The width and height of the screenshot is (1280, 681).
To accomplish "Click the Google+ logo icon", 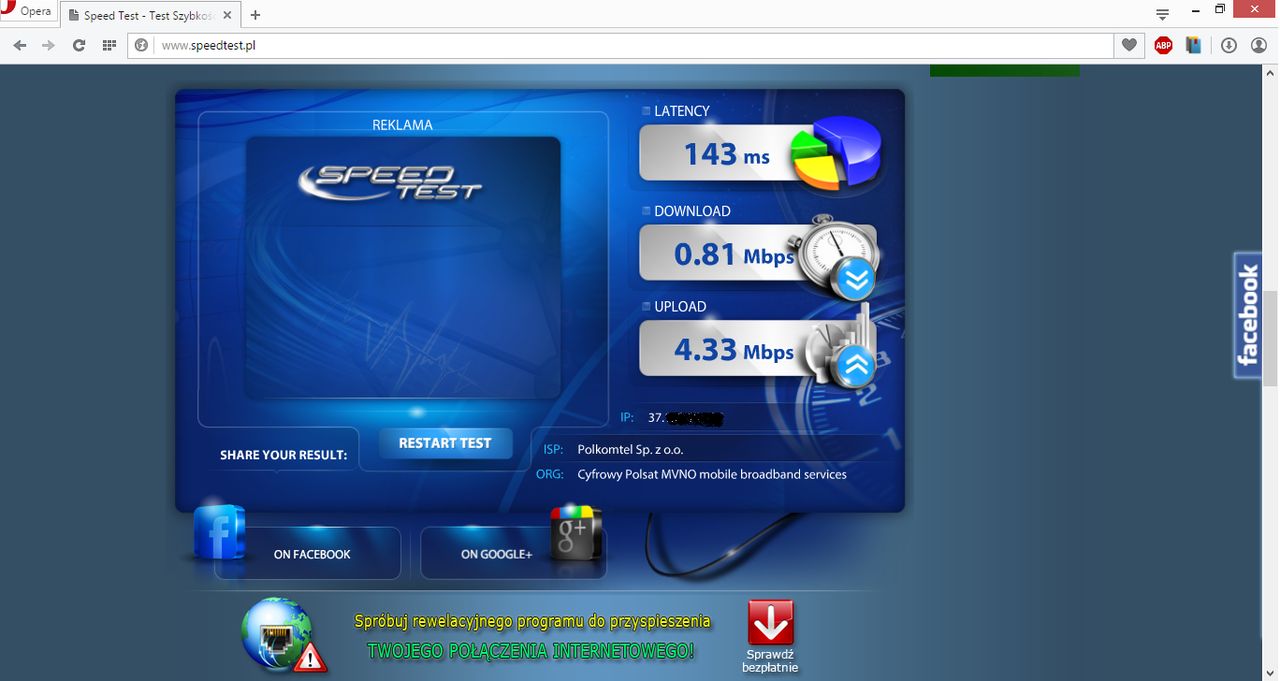I will click(575, 533).
